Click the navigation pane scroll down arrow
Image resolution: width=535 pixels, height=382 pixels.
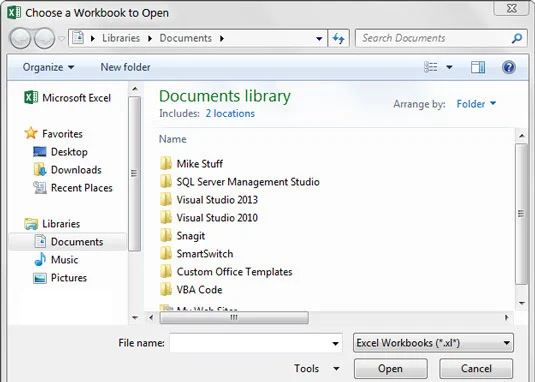[135, 318]
